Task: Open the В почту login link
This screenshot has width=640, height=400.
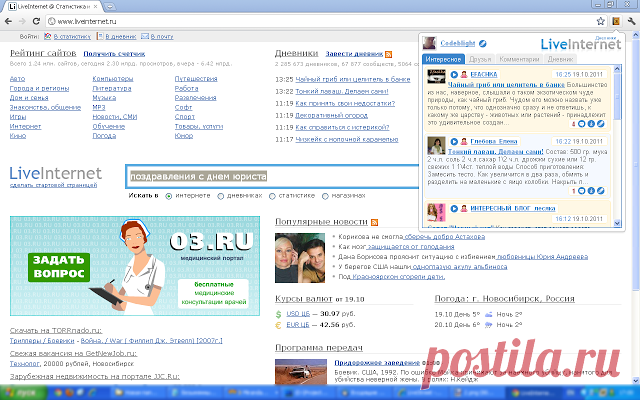Action: [162, 36]
